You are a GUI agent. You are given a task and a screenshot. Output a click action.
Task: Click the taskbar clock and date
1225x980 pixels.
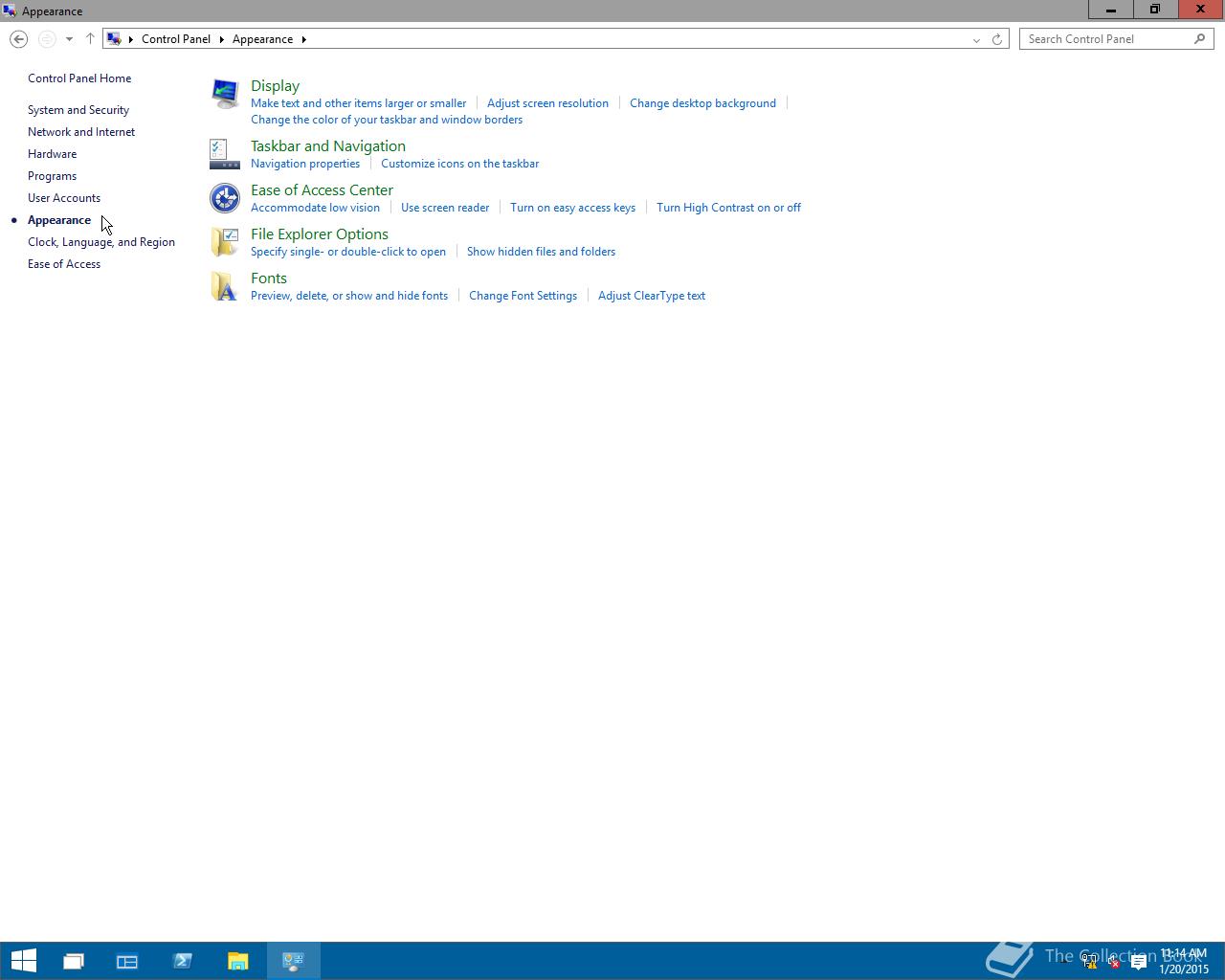click(x=1184, y=962)
